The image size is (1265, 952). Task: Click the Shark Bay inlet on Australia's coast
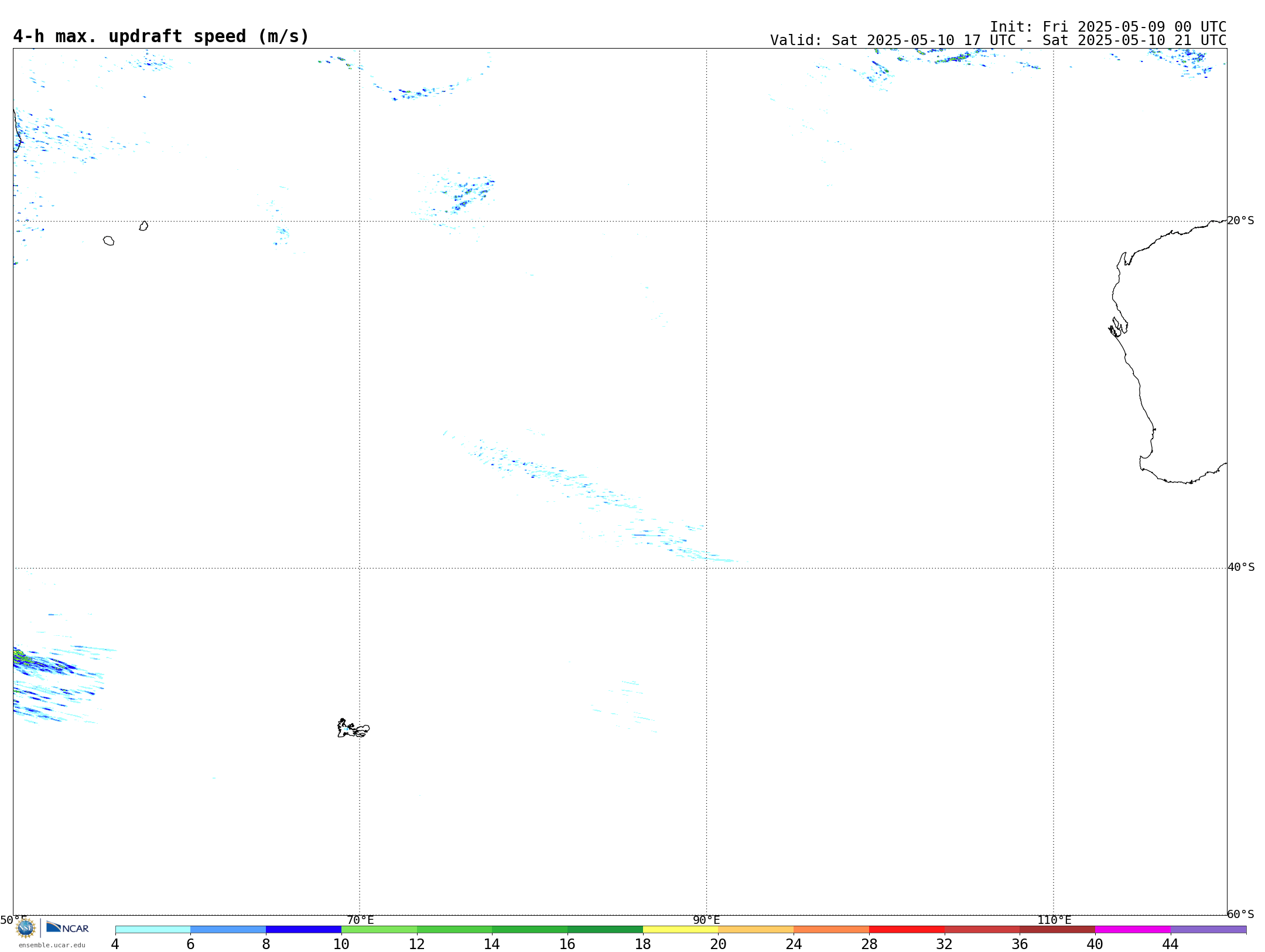[1119, 328]
